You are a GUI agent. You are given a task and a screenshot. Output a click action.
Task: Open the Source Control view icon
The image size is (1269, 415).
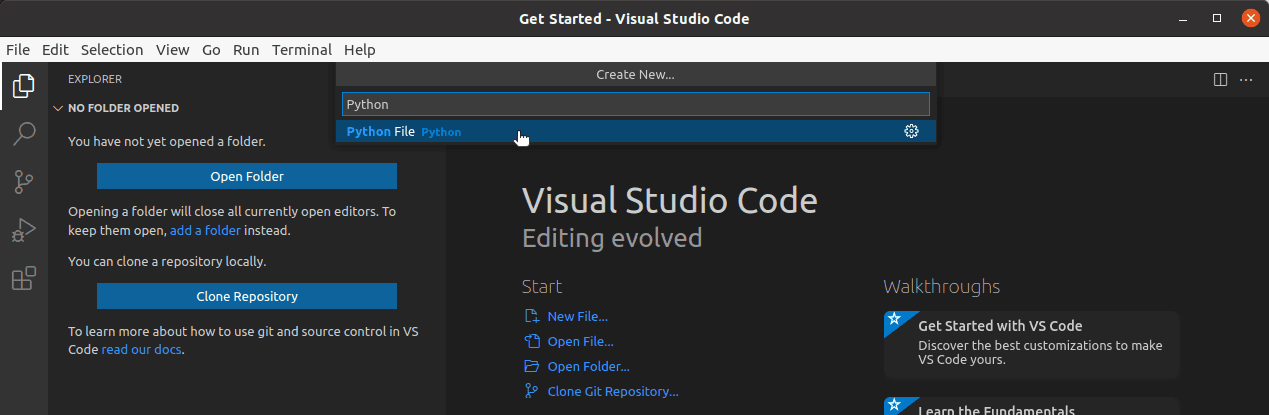pyautogui.click(x=23, y=182)
